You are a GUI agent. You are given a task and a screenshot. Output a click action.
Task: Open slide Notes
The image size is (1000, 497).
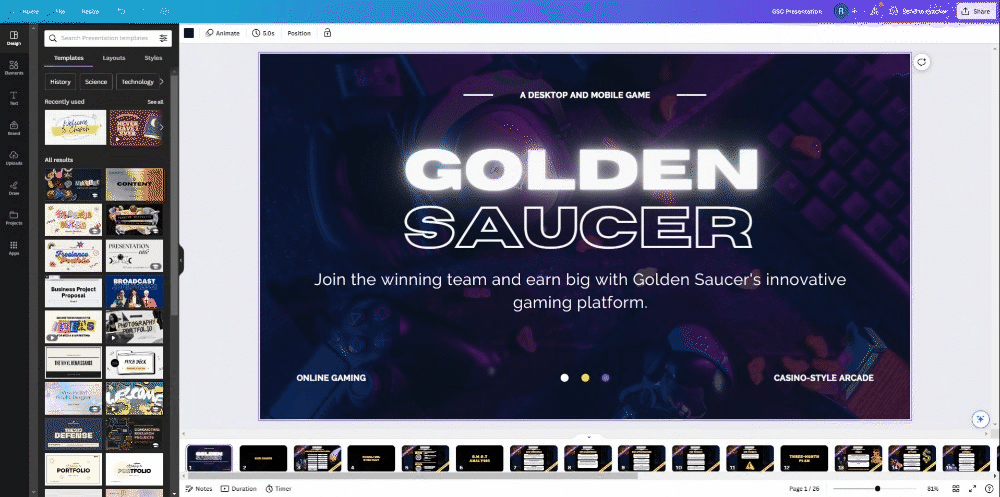199,489
